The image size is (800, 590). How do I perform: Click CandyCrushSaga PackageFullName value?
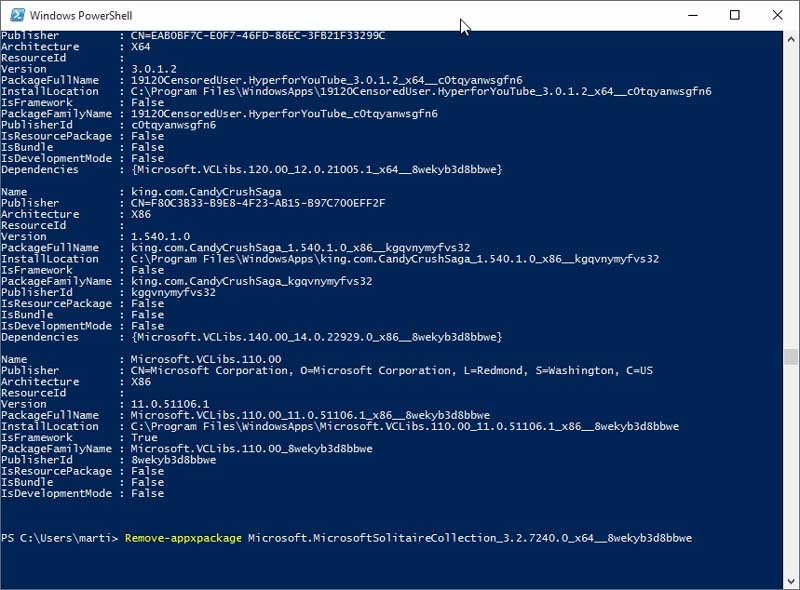(x=301, y=248)
